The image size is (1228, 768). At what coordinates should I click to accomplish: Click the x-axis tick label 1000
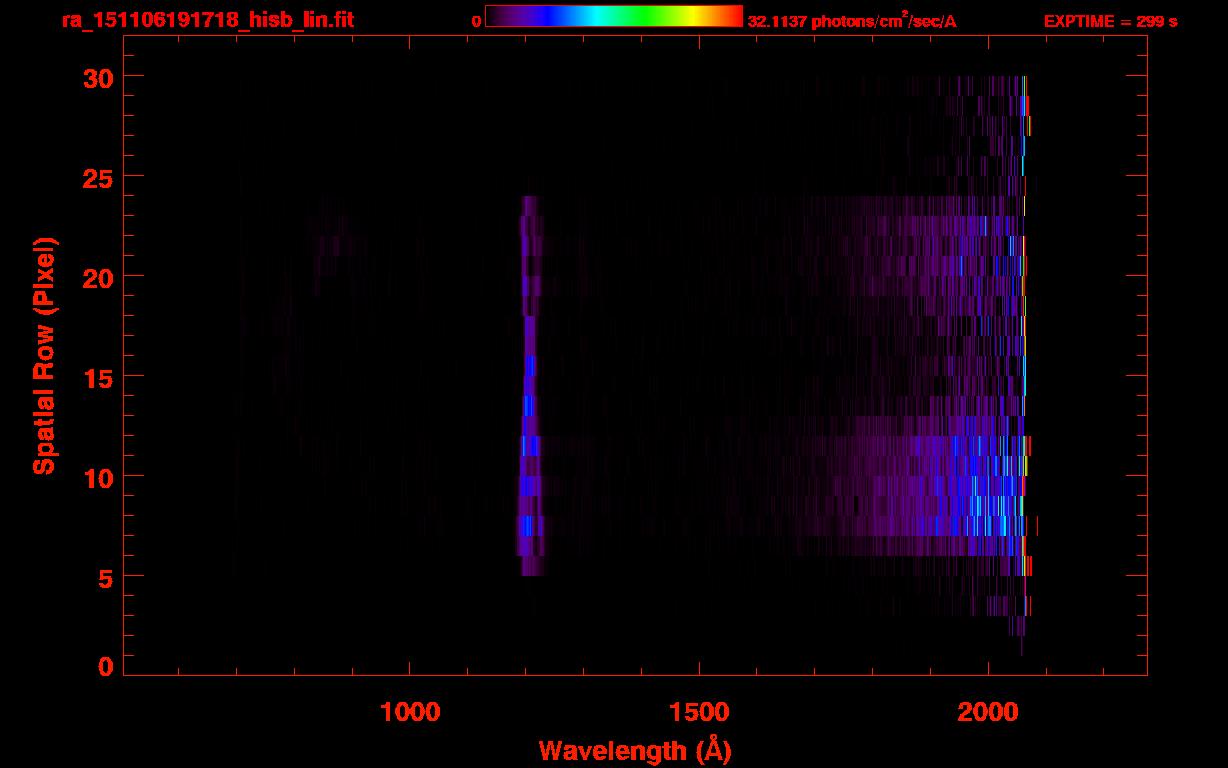click(410, 711)
